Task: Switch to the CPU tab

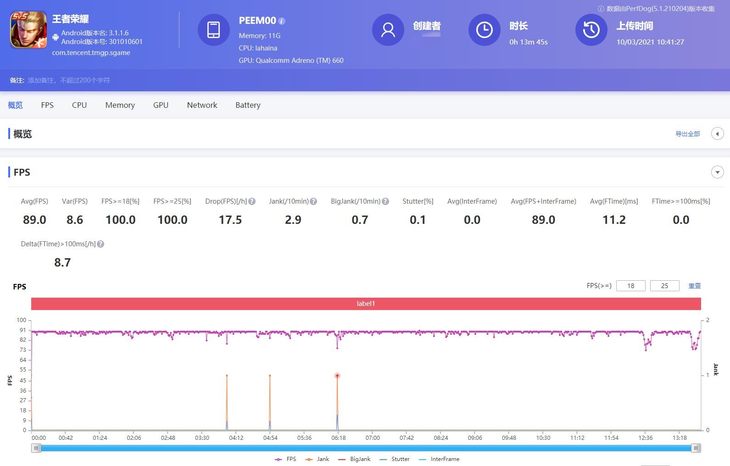Action: [79, 105]
